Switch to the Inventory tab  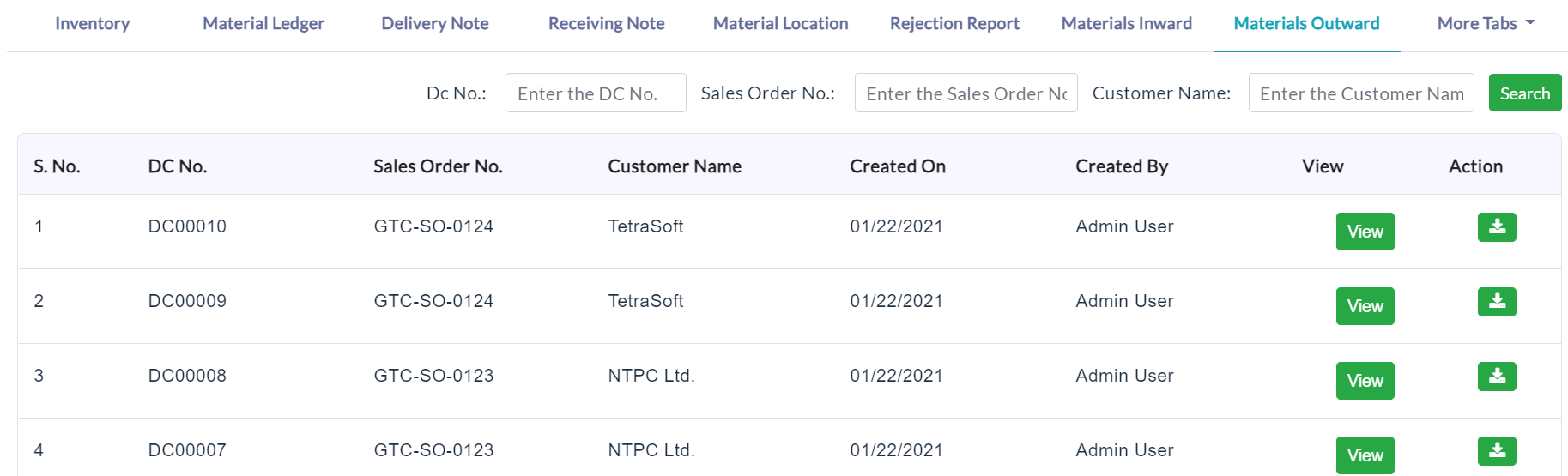pyautogui.click(x=92, y=24)
